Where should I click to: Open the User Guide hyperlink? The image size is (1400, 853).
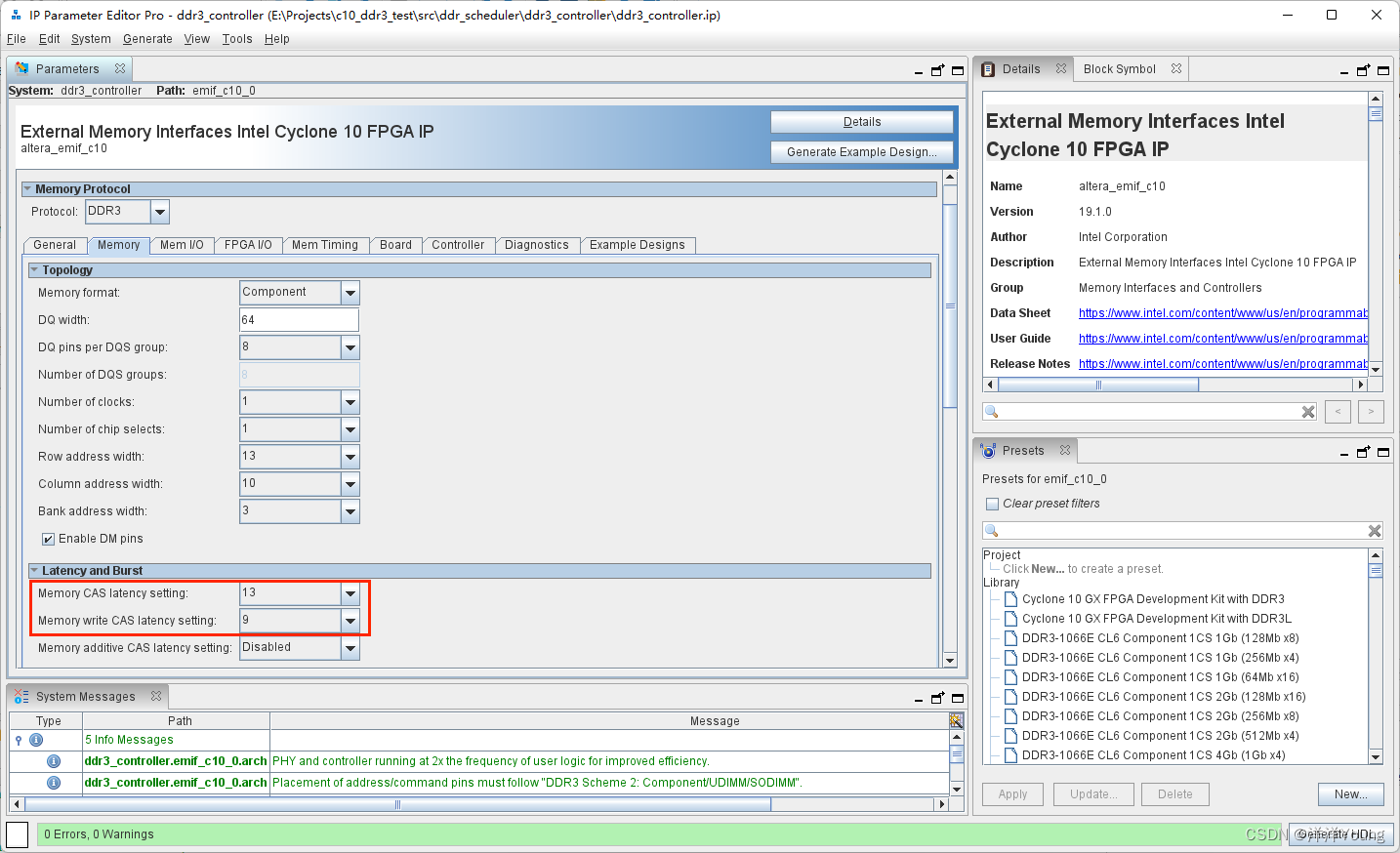coord(1222,339)
